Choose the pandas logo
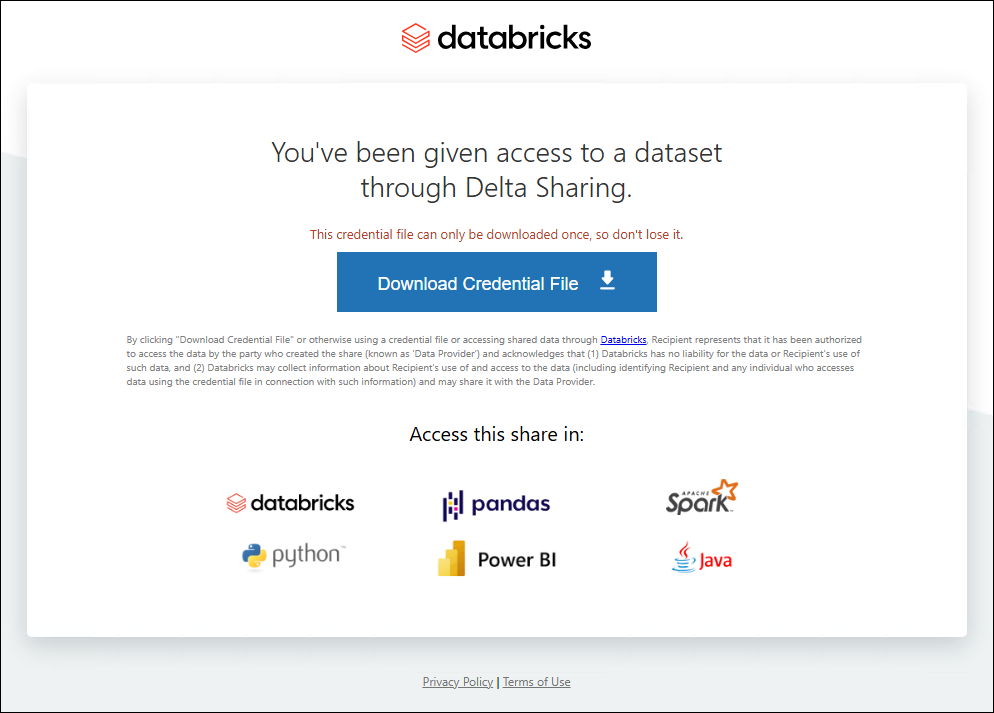The width and height of the screenshot is (994, 713). tap(497, 504)
